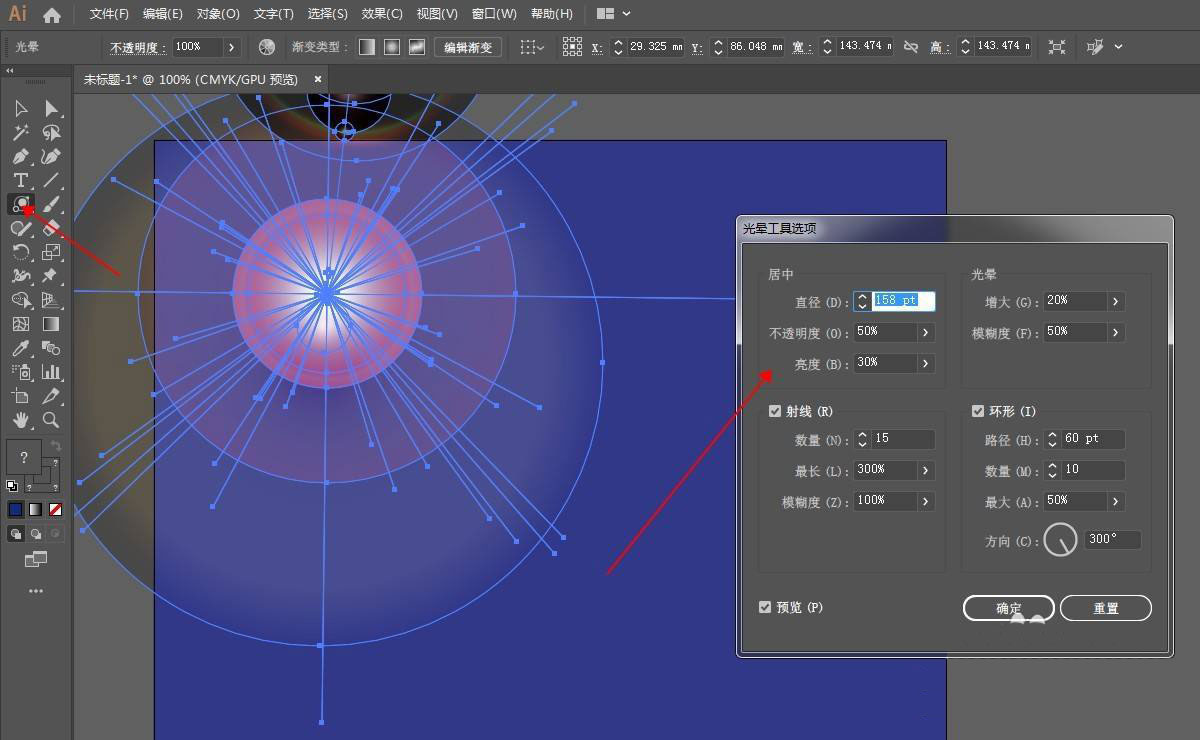This screenshot has width=1200, height=740.
Task: Select the Blend tool
Action: pos(51,348)
